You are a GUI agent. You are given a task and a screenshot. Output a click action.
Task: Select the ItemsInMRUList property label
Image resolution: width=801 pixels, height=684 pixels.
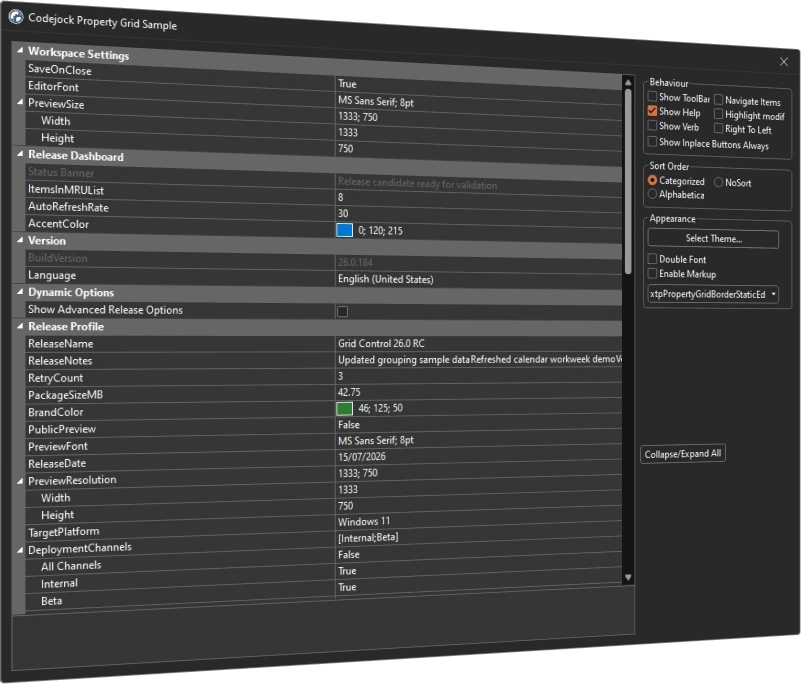pyautogui.click(x=66, y=190)
